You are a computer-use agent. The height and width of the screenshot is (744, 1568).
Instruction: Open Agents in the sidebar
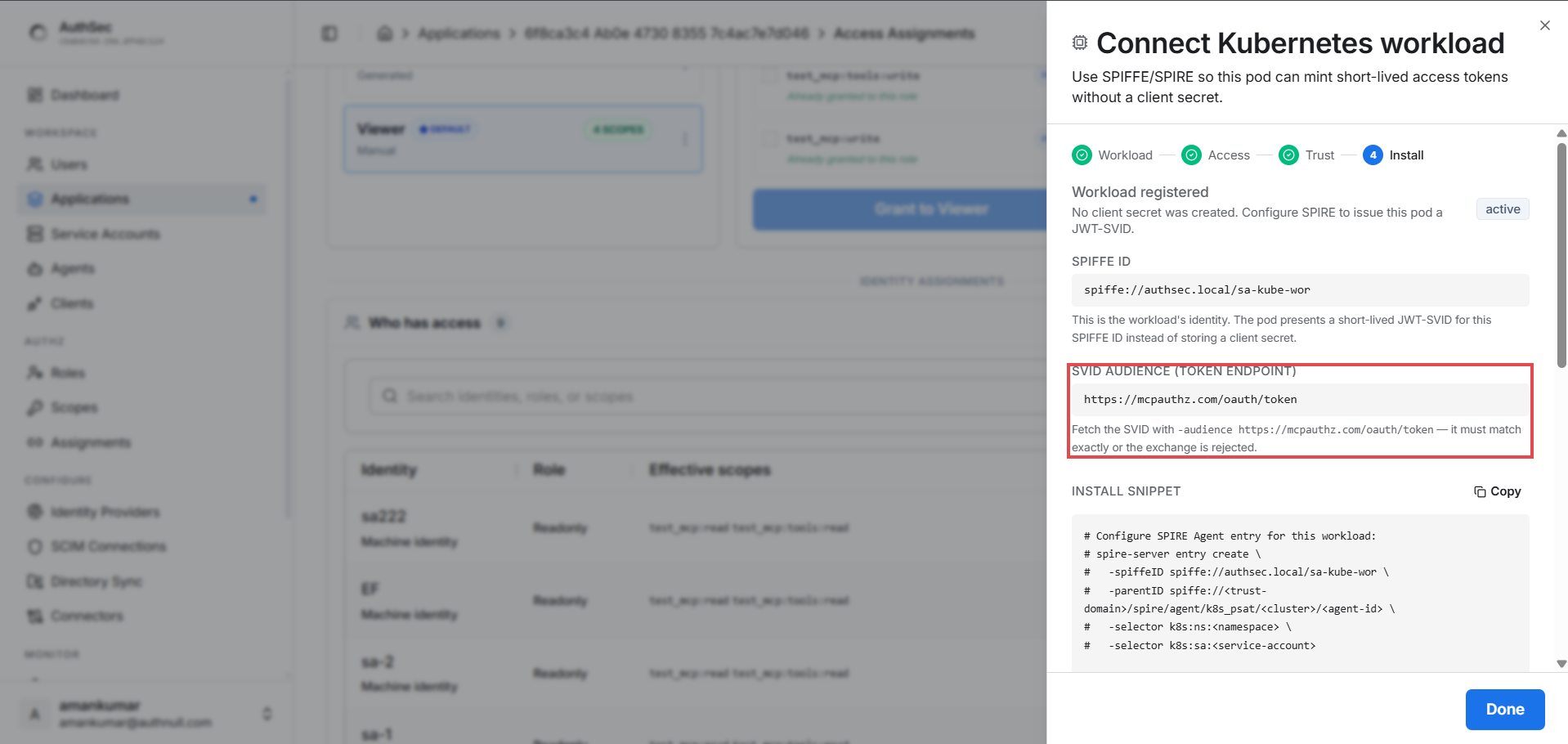[142, 268]
